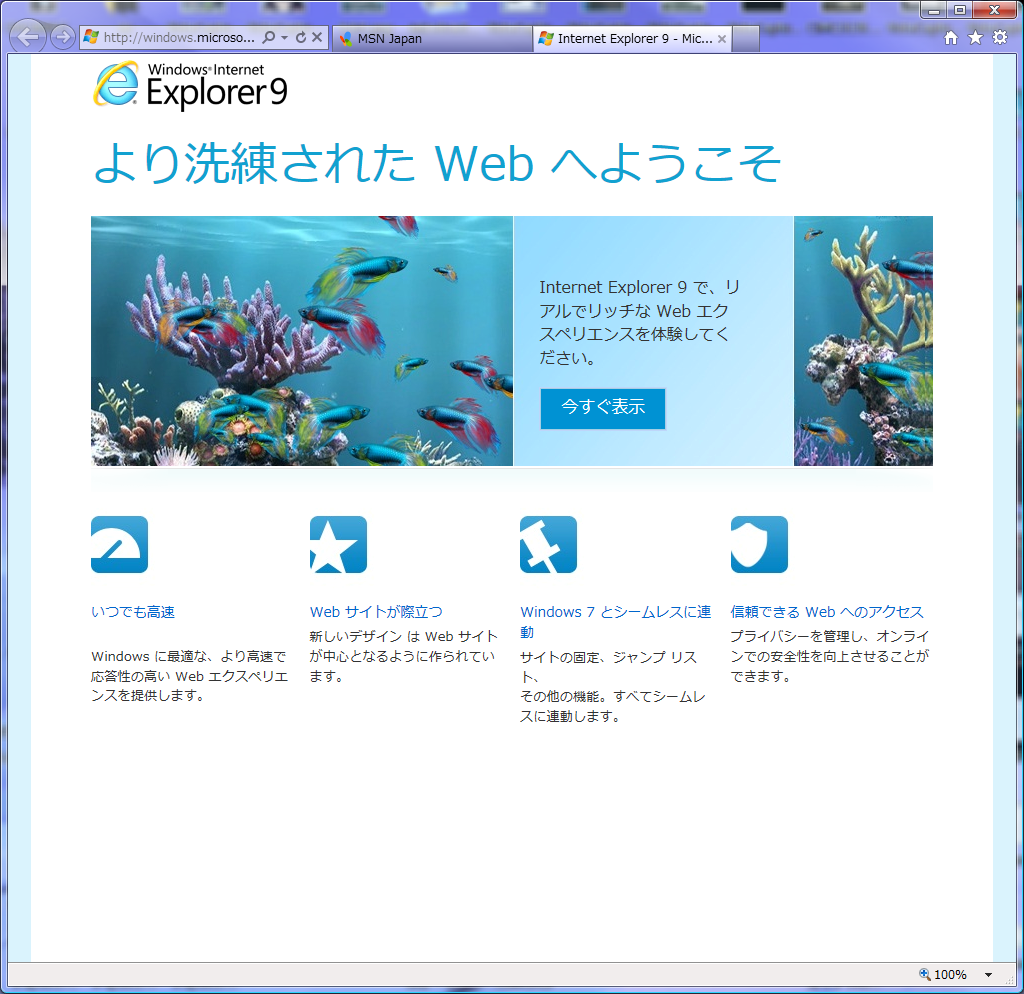1024x994 pixels.
Task: Close the Internet Explorer 9 tab
Action: pyautogui.click(x=722, y=39)
